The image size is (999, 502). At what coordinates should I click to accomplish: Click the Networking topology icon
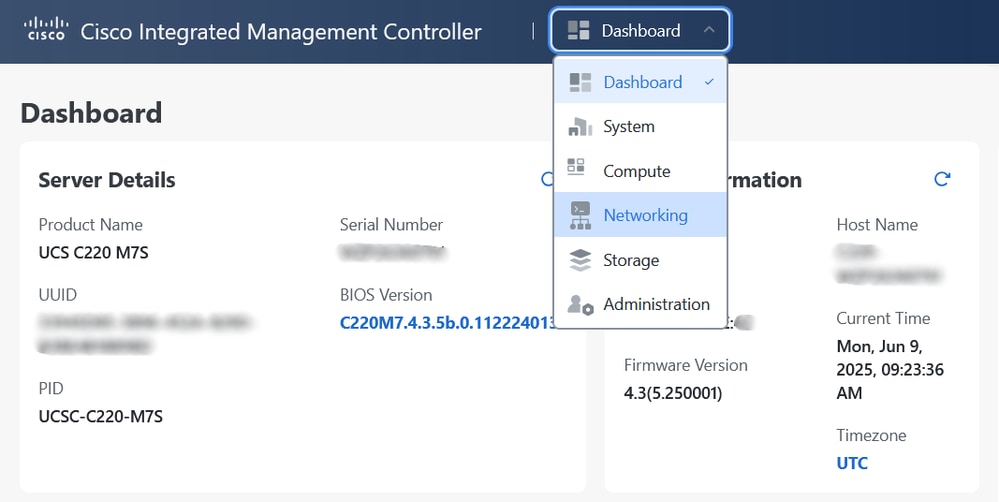[580, 215]
